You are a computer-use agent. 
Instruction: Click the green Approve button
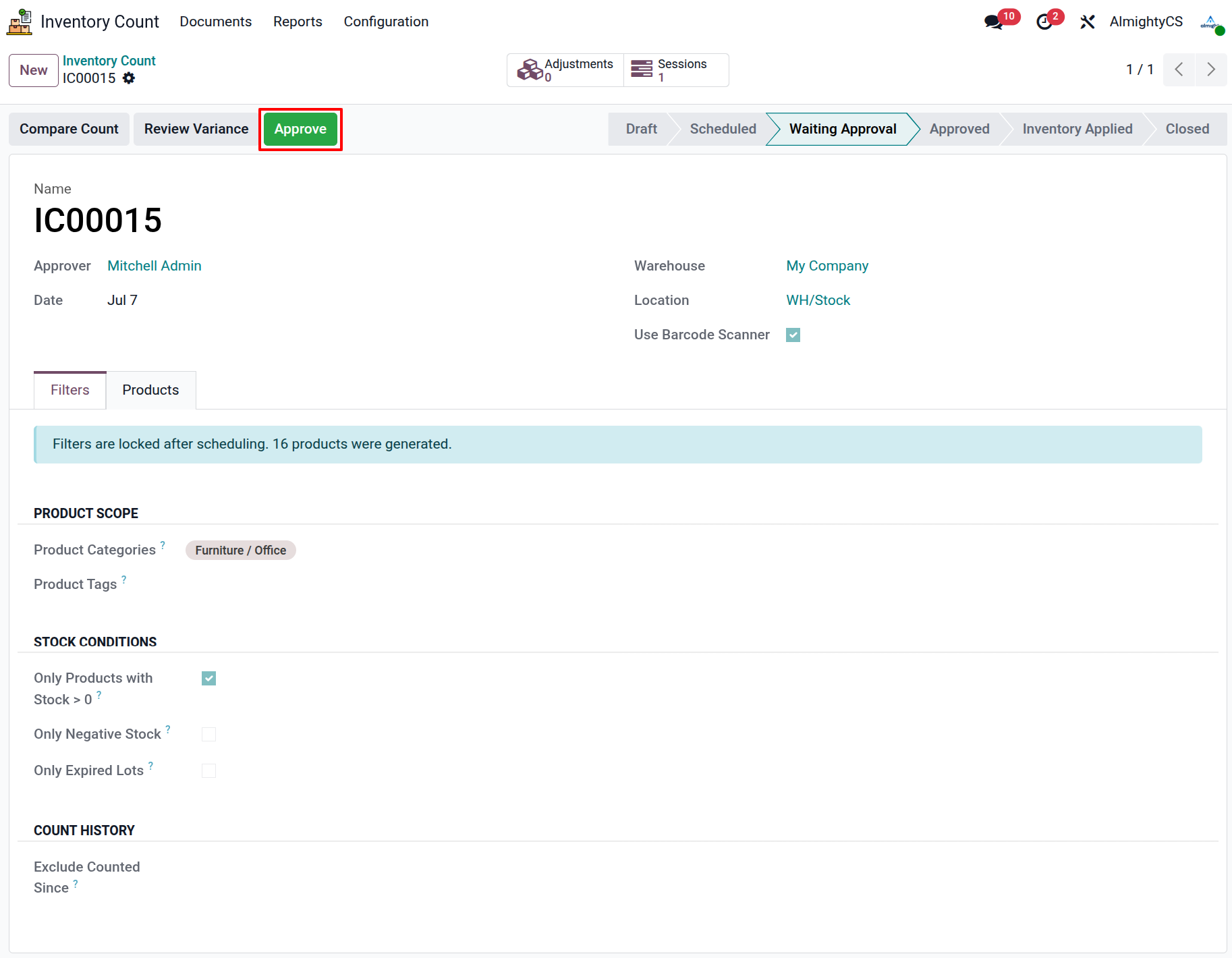click(x=300, y=129)
